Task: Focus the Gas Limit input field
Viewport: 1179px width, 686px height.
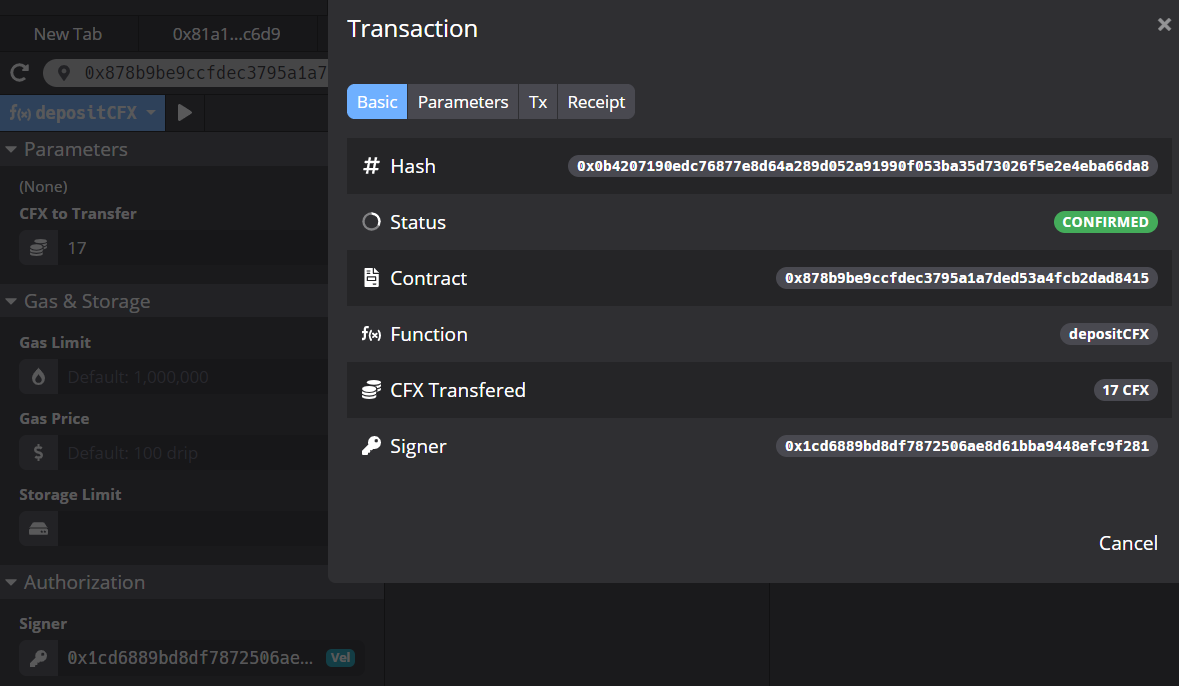Action: pyautogui.click(x=190, y=377)
